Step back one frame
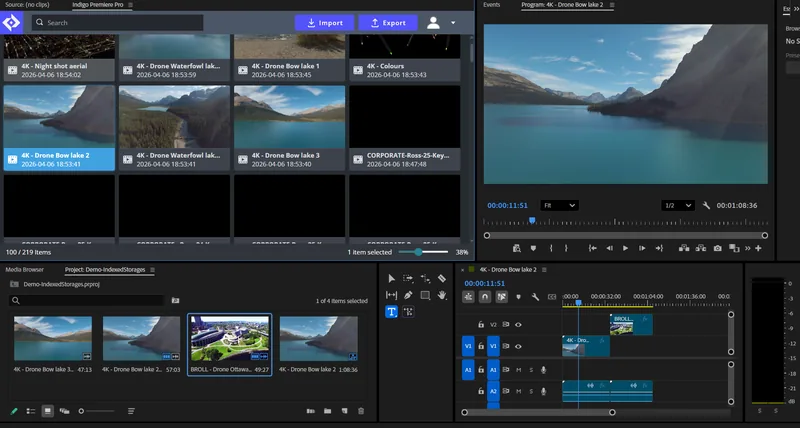800x428 pixels. [609, 248]
